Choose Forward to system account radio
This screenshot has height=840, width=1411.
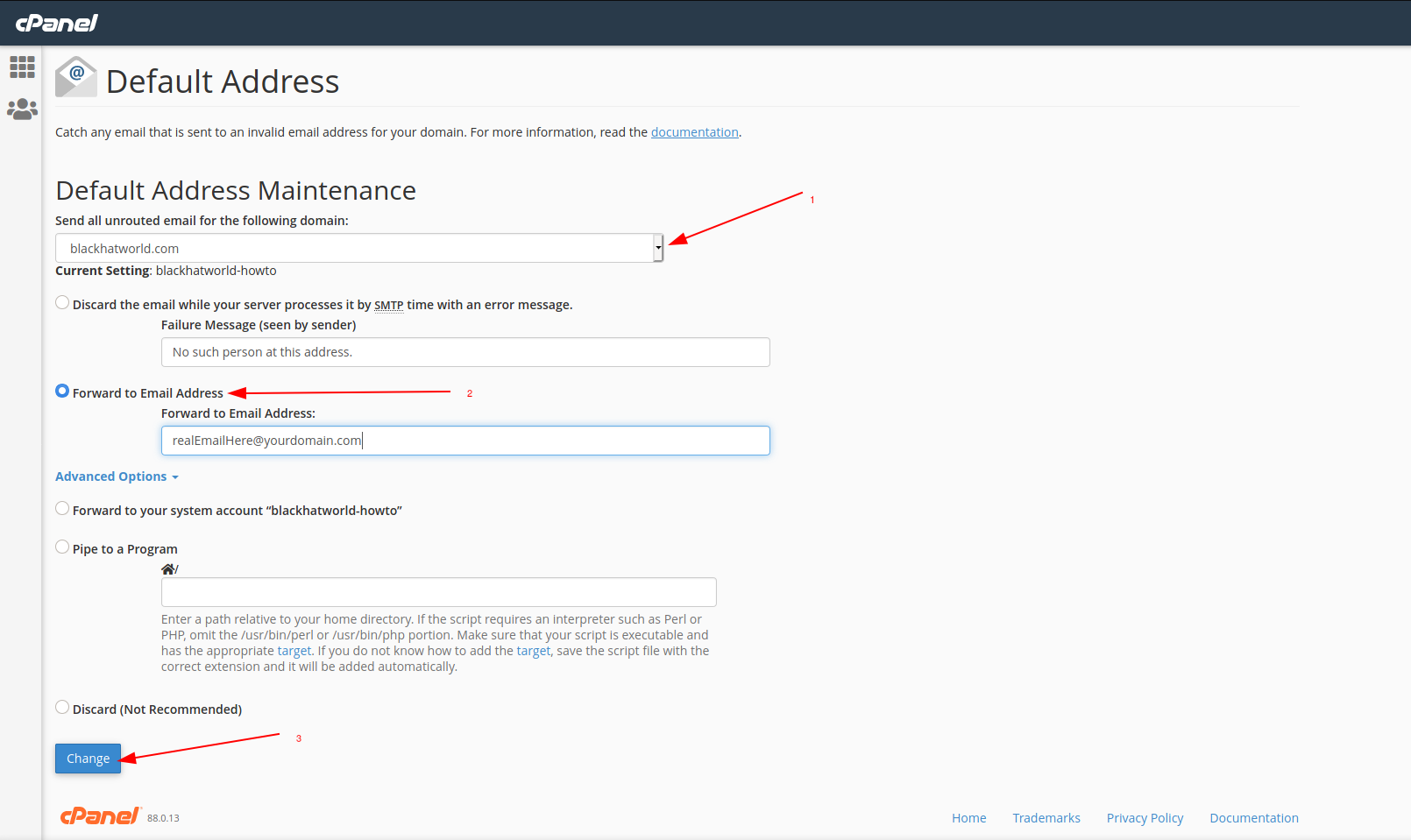pyautogui.click(x=62, y=509)
